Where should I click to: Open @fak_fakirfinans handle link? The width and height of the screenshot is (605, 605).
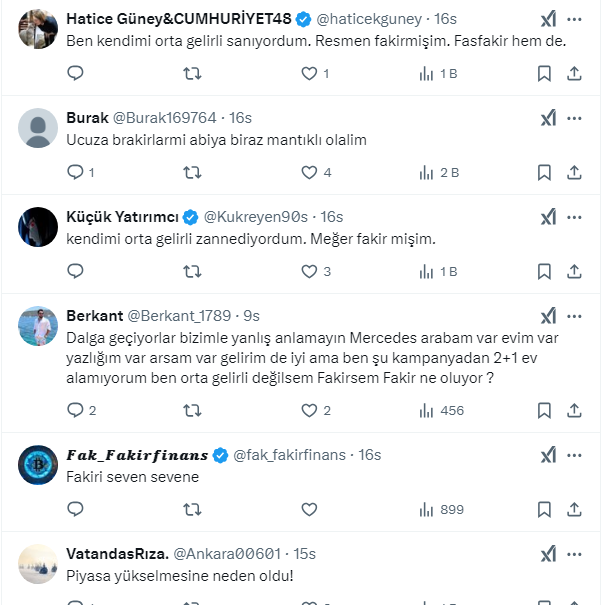[289, 455]
